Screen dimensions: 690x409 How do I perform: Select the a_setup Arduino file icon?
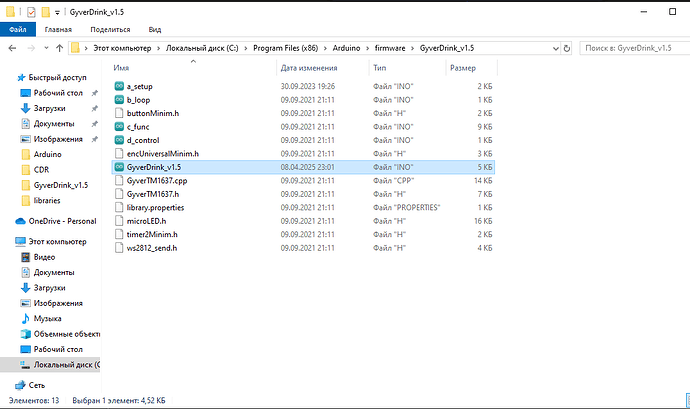coord(120,86)
